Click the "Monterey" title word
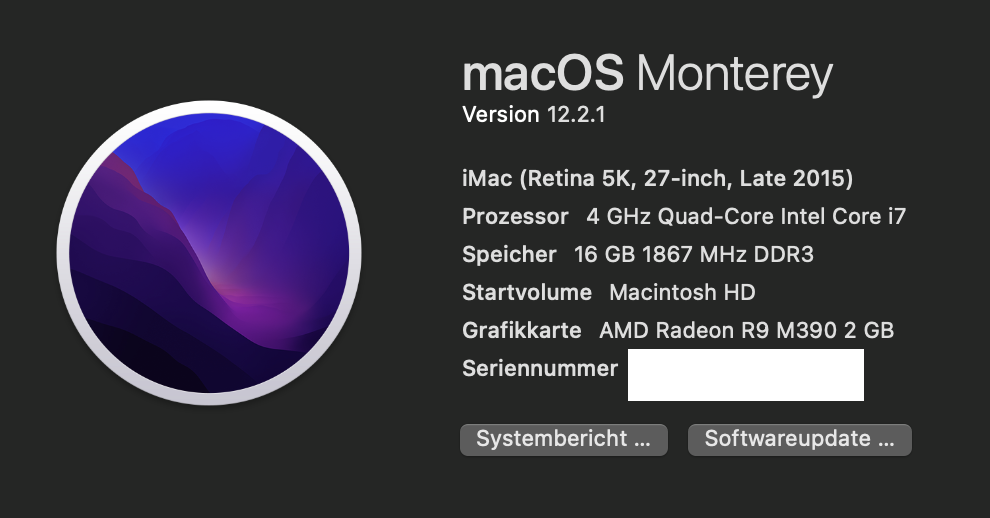The height and width of the screenshot is (518, 990). click(734, 75)
